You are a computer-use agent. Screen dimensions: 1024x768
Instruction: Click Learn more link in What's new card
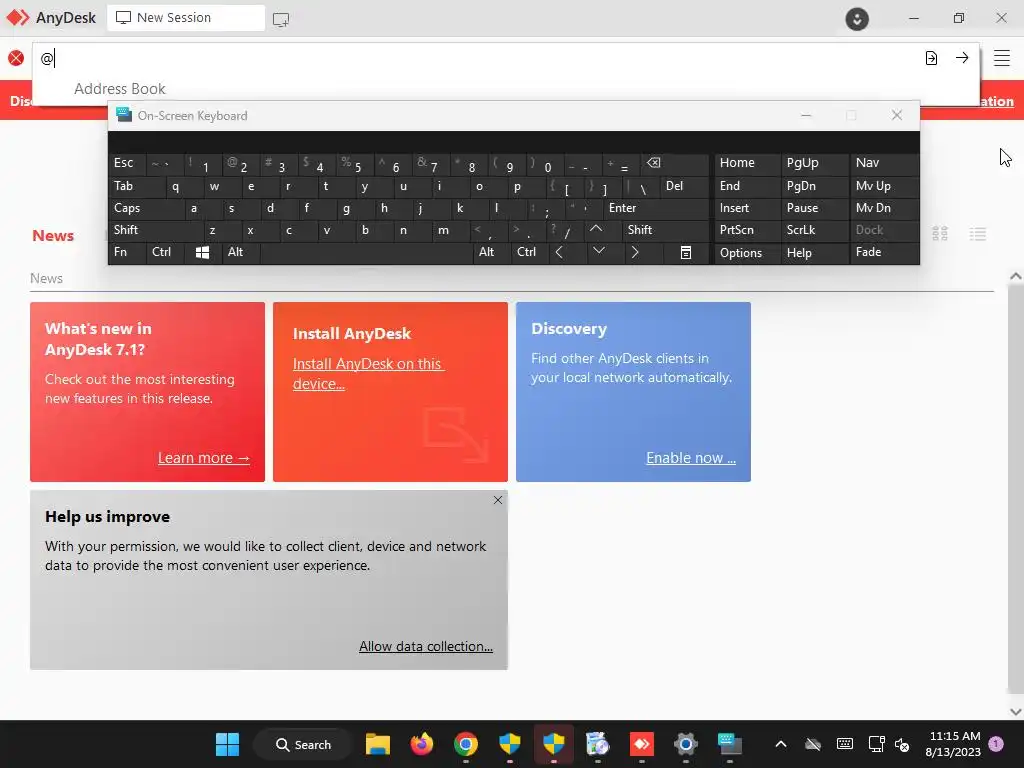[x=204, y=458]
